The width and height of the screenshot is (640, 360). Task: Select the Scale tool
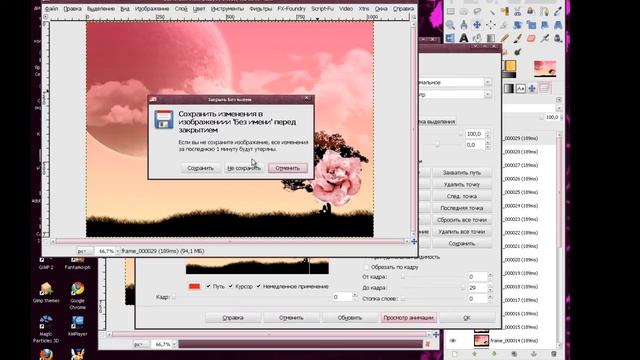coord(531,25)
